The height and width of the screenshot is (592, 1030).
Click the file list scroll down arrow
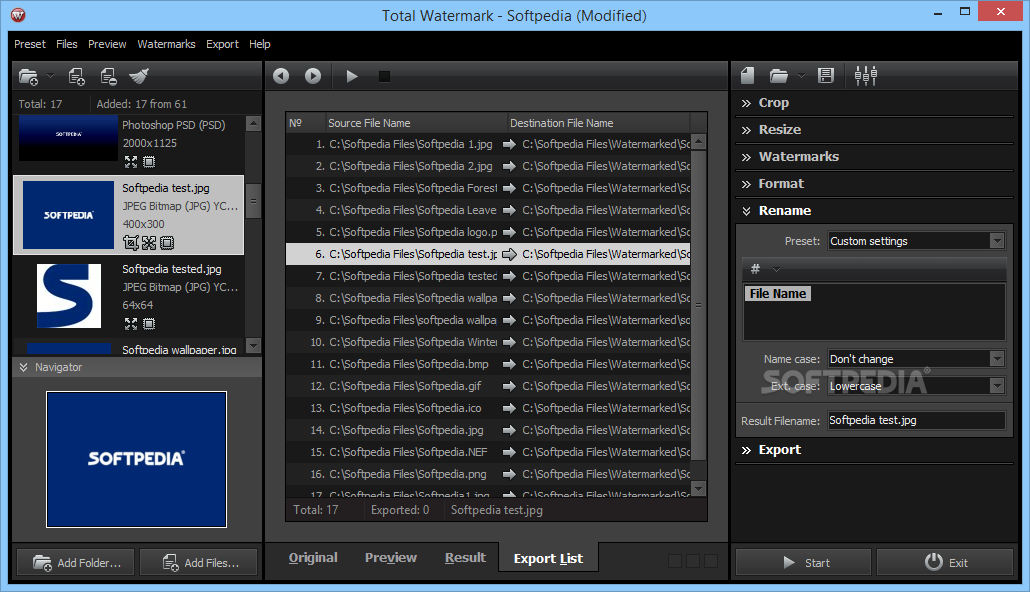click(x=253, y=346)
